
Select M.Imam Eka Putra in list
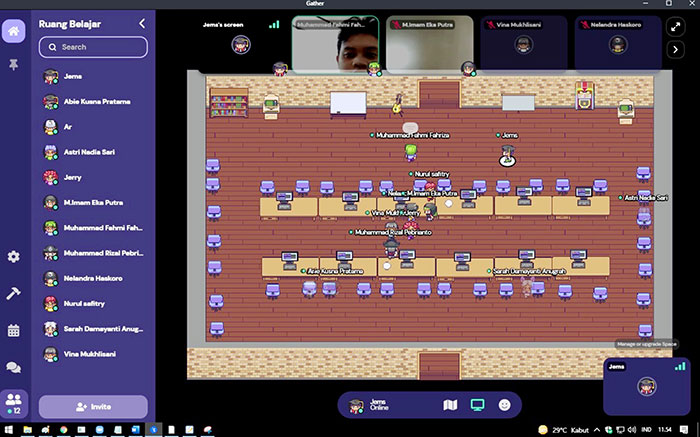click(x=93, y=203)
